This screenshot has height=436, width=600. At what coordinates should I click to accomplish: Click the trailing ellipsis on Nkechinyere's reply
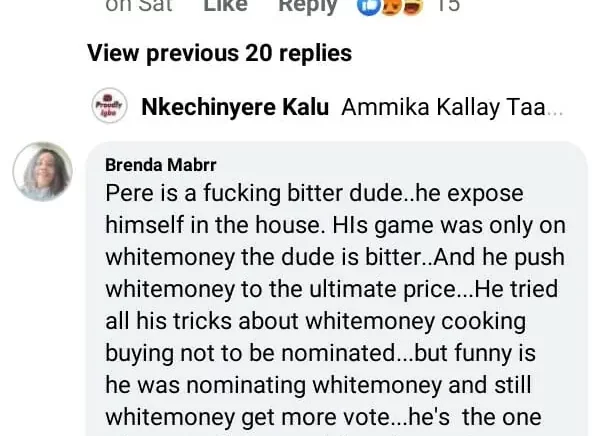[x=556, y=109]
